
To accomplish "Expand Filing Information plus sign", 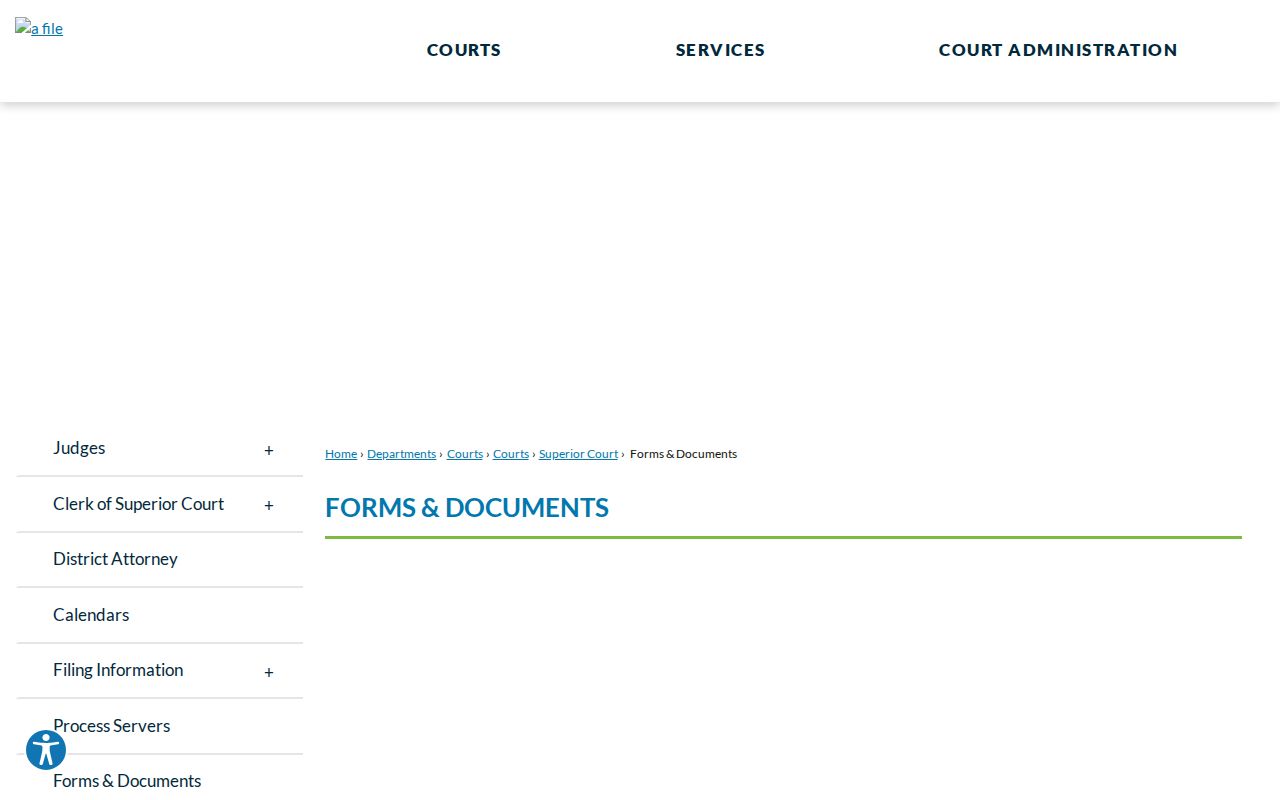I will coord(269,672).
